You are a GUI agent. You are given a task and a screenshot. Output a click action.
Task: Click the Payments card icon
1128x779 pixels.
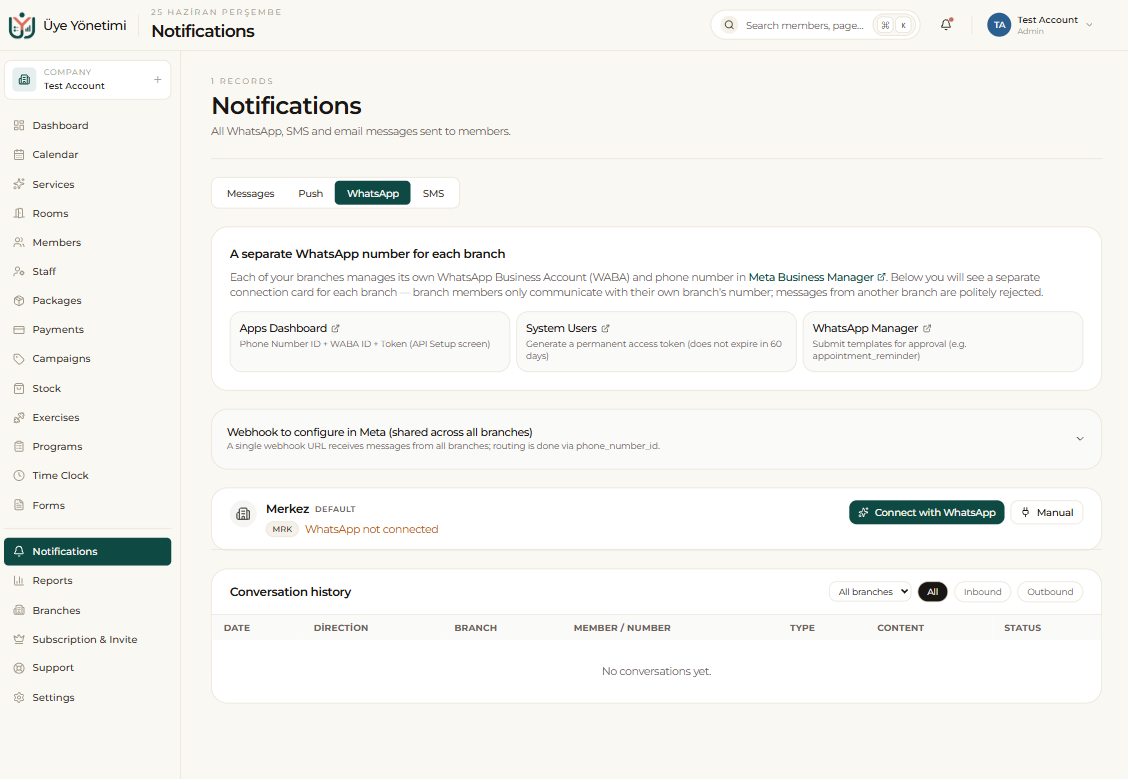coord(19,329)
